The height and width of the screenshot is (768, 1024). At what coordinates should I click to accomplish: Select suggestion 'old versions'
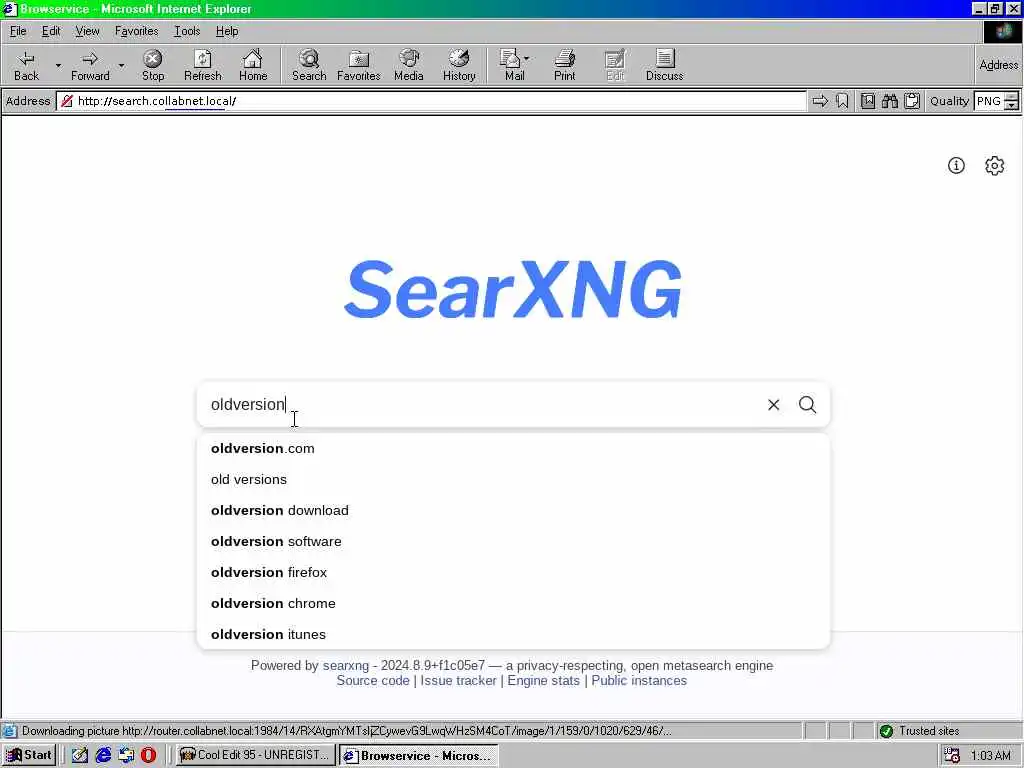point(513,479)
